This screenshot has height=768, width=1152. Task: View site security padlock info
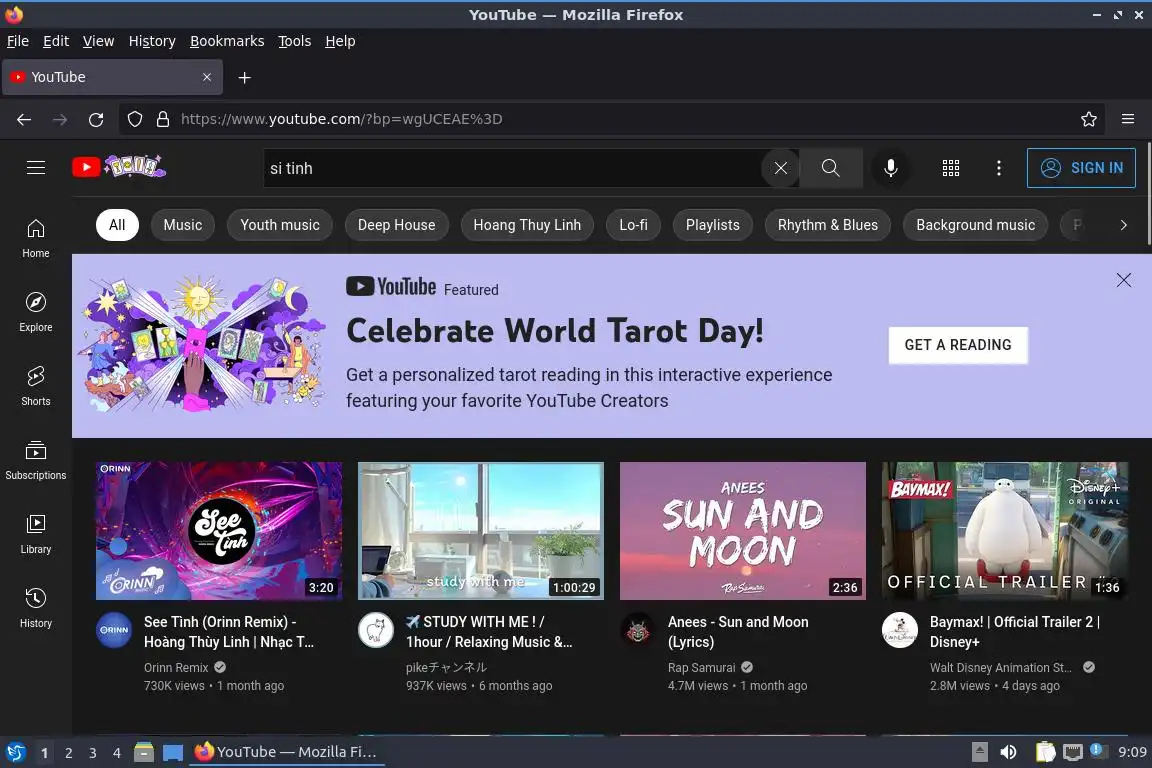tap(163, 119)
